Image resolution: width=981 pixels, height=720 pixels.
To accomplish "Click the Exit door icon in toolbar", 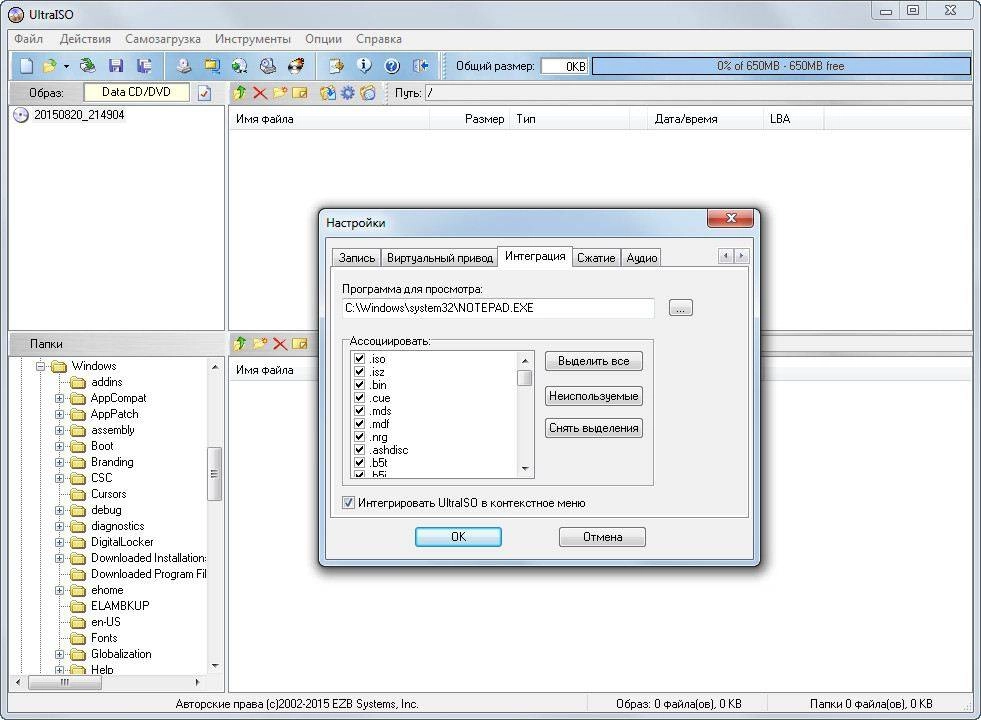I will [x=420, y=66].
